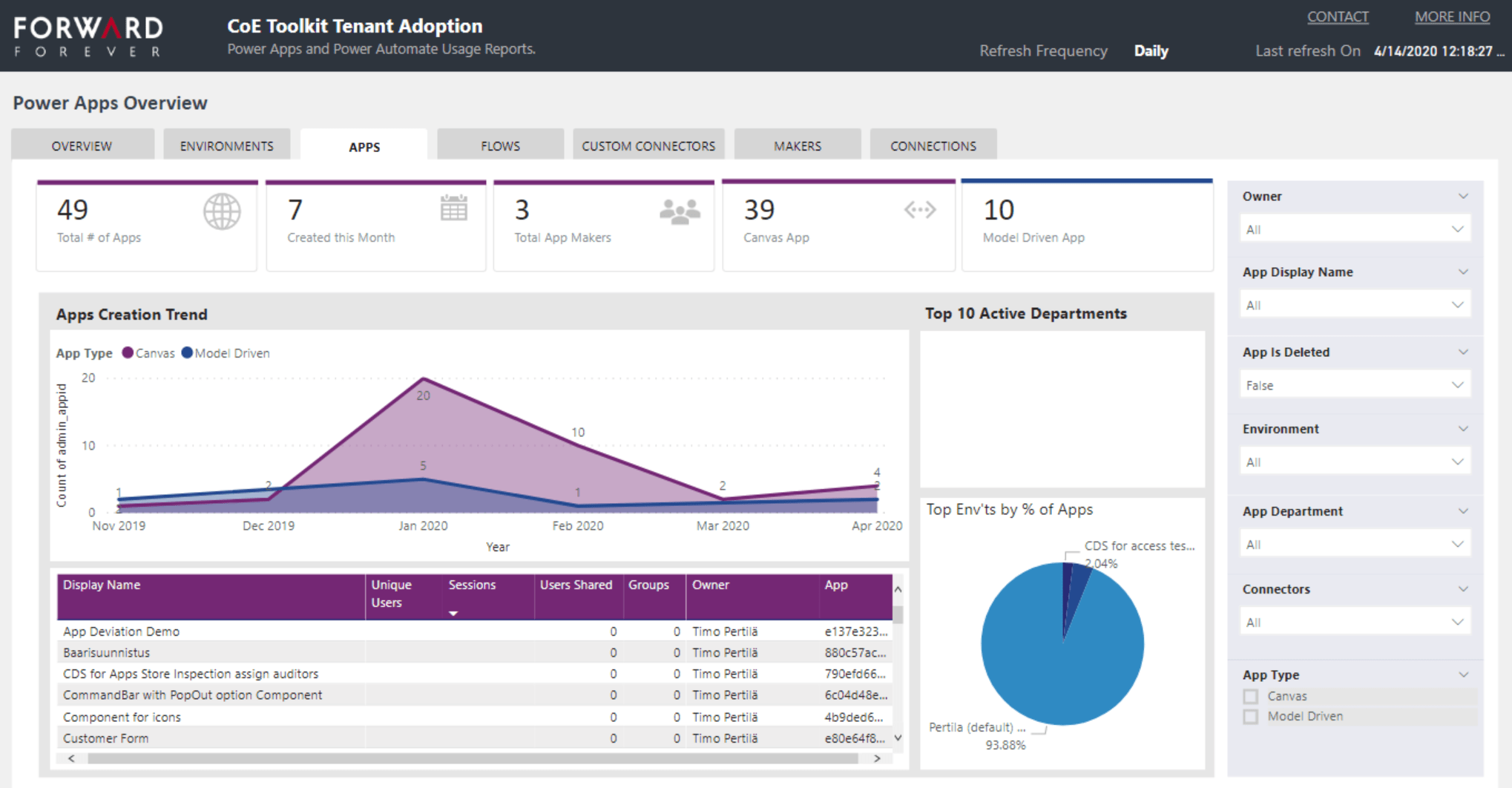Switch to the Flows tab
The width and height of the screenshot is (1512, 788).
pos(501,145)
